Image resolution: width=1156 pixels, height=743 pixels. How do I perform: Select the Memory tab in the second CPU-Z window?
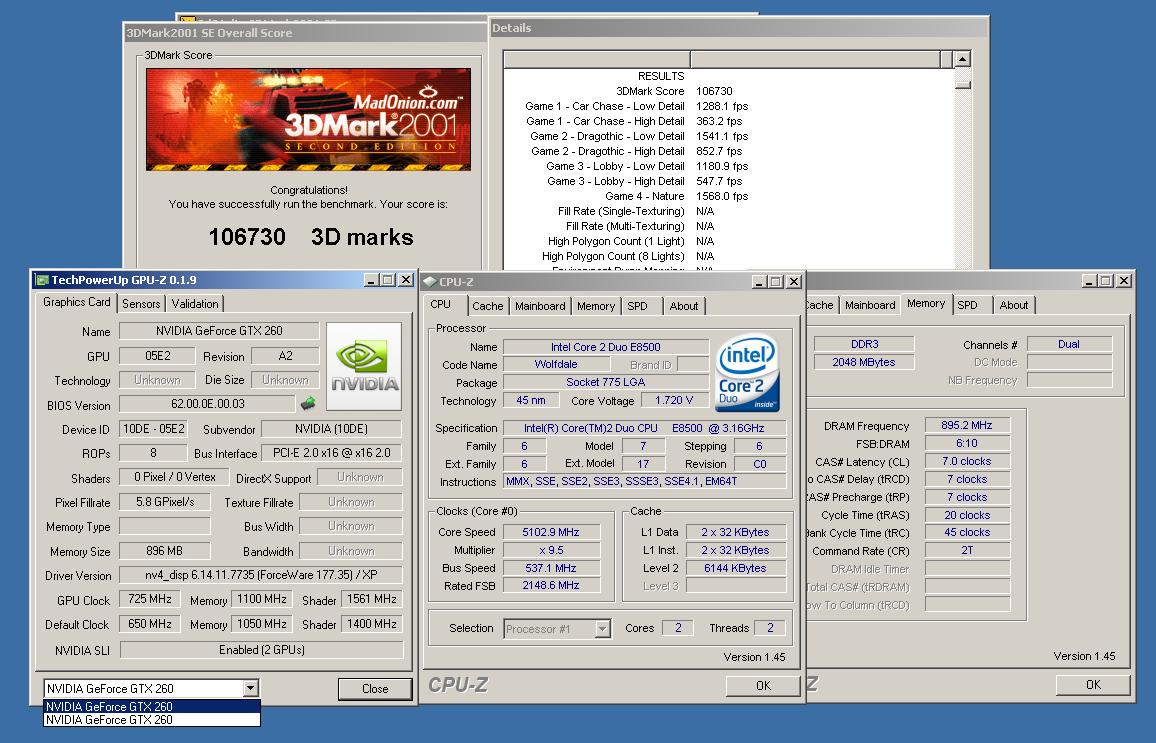(x=926, y=304)
